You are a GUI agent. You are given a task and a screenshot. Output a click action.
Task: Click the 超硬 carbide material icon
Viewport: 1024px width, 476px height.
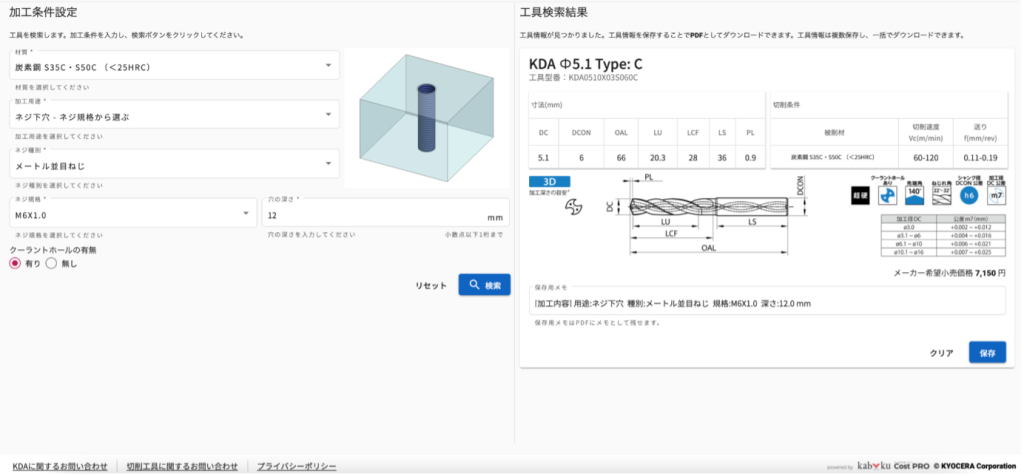859,196
